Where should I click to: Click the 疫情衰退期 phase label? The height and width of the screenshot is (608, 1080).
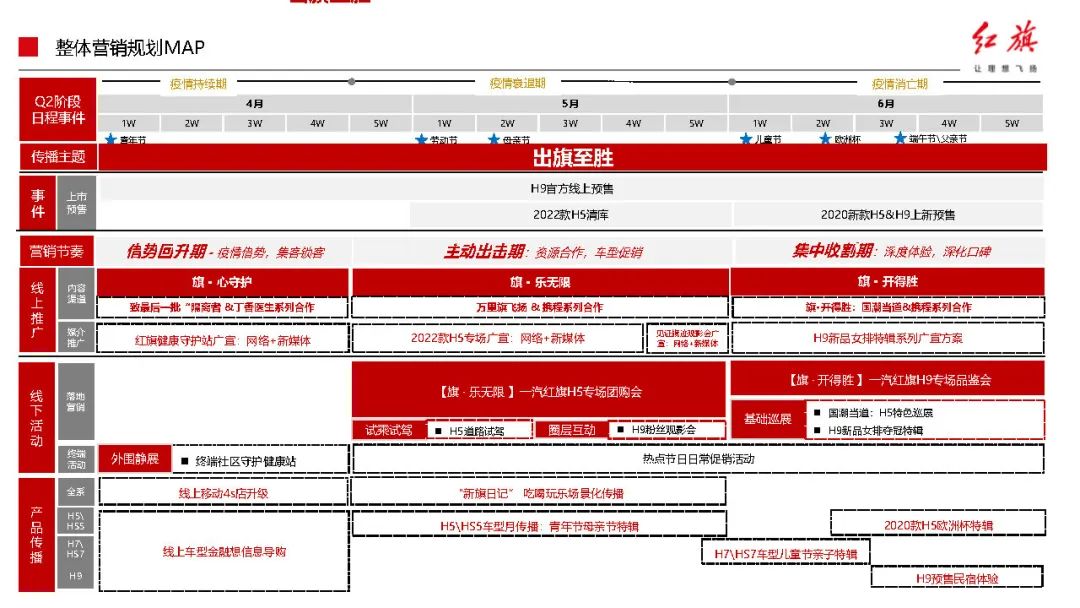(x=517, y=83)
